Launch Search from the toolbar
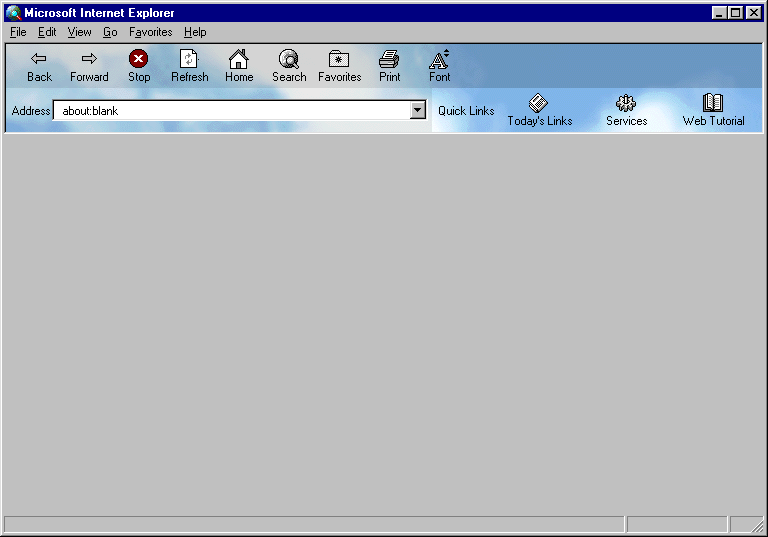The width and height of the screenshot is (768, 537). tap(289, 66)
